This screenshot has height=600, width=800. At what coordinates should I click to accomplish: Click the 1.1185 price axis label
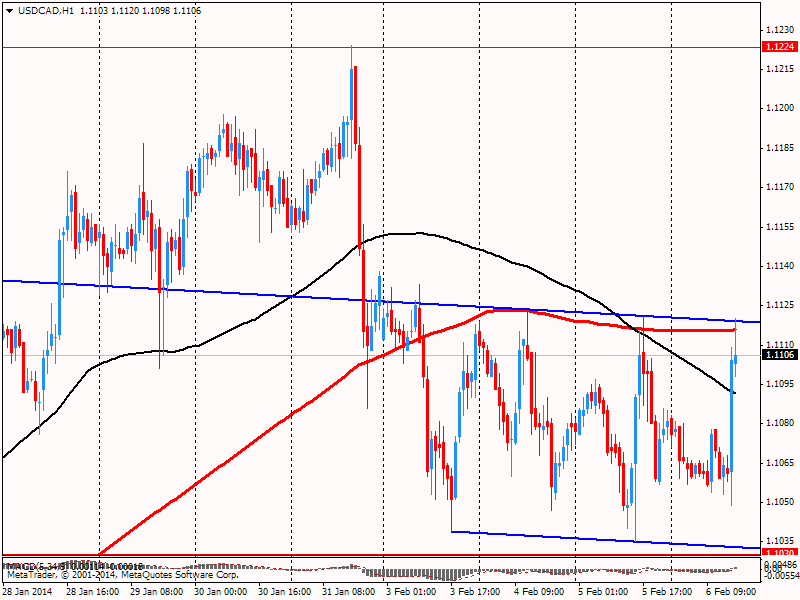[780, 148]
